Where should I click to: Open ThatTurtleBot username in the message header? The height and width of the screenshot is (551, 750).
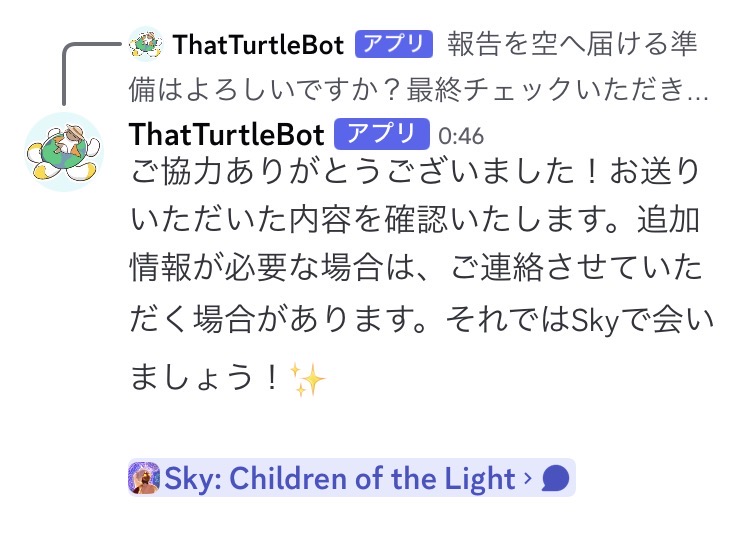click(227, 135)
